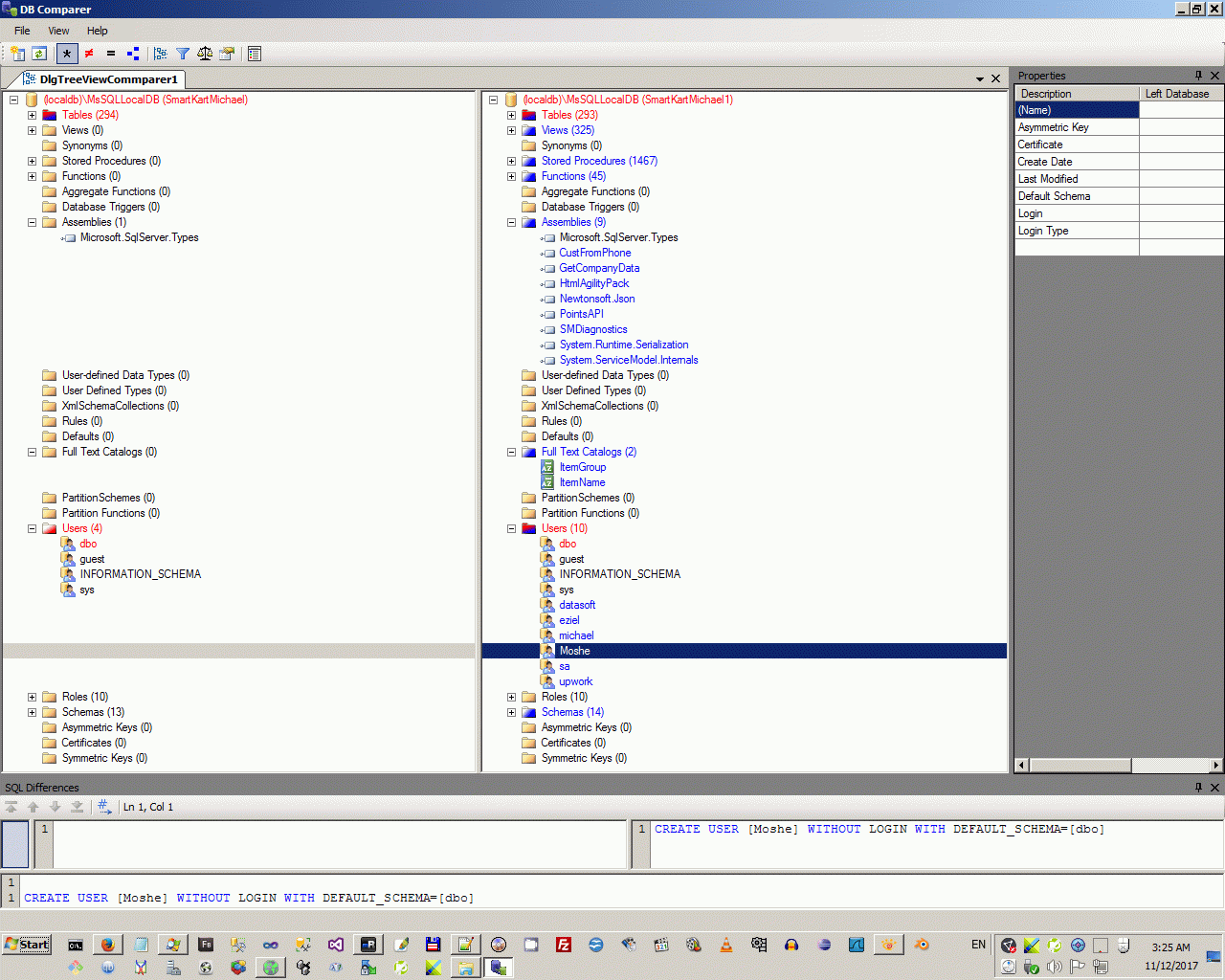Select the michael user in right tree
The width and height of the screenshot is (1225, 980).
pos(576,635)
